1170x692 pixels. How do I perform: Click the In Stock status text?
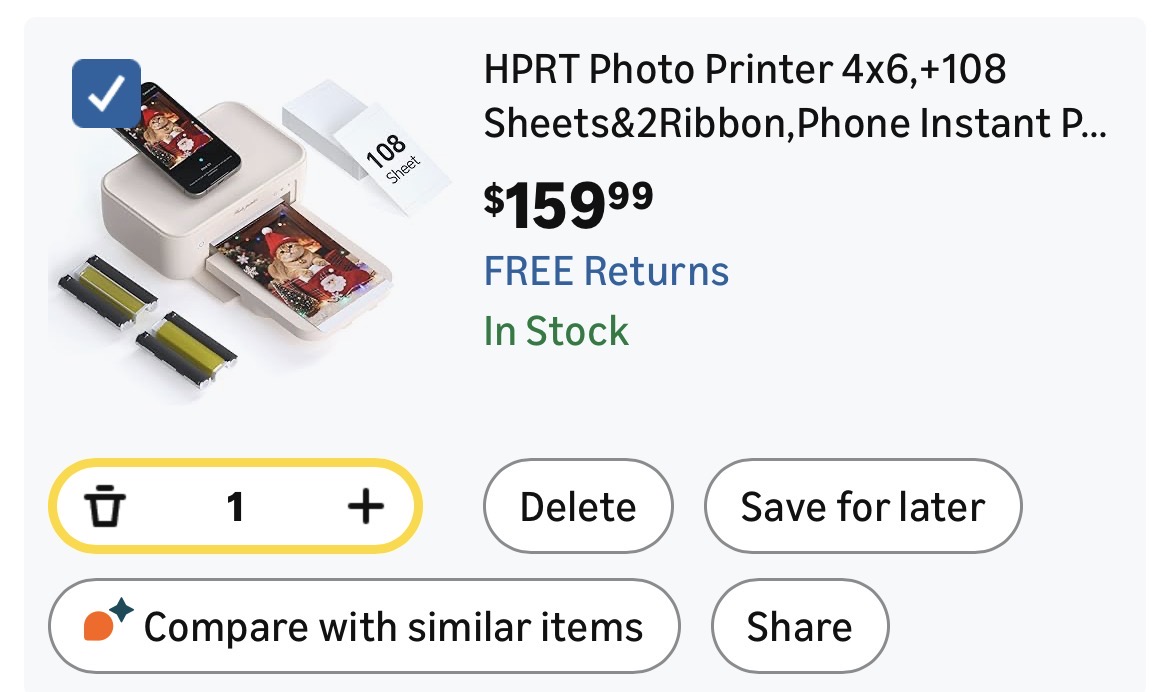coord(556,331)
